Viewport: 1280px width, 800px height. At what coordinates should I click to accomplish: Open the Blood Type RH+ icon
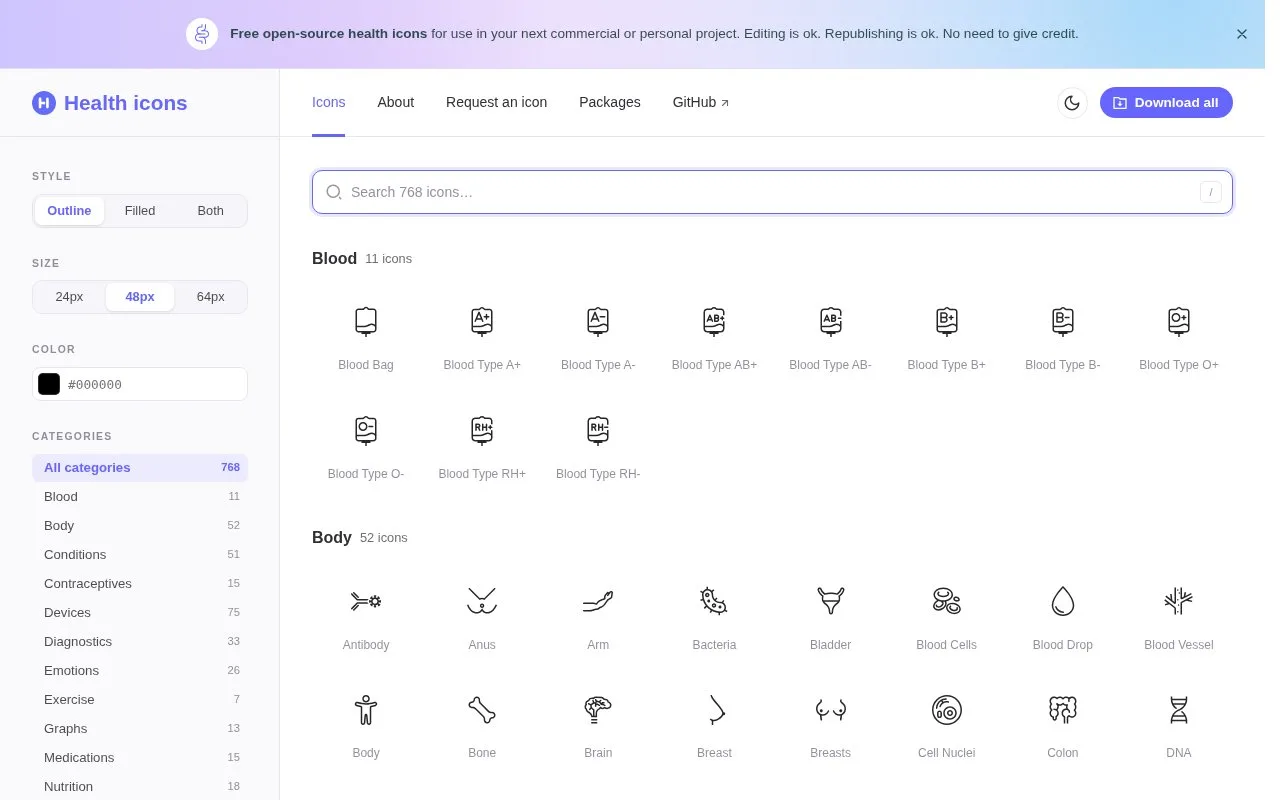tap(482, 431)
